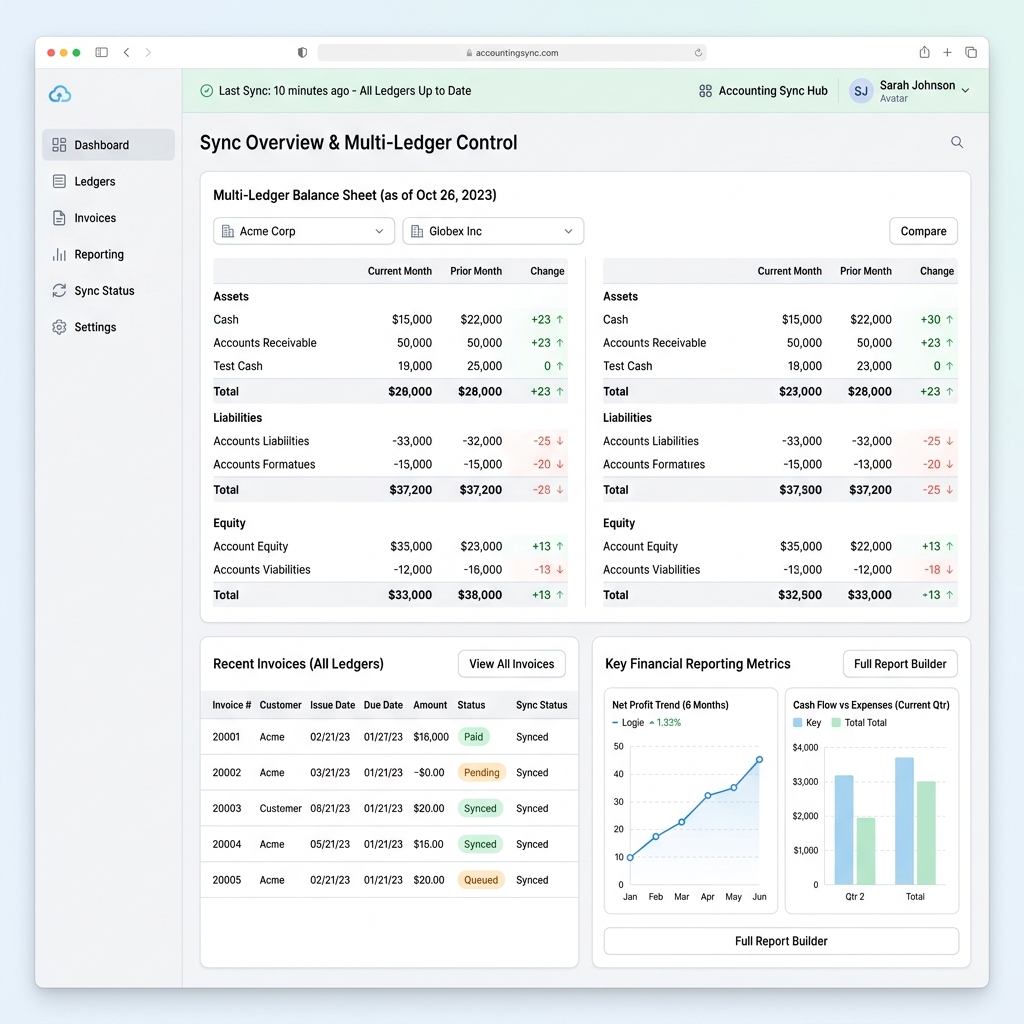Image resolution: width=1024 pixels, height=1024 pixels.
Task: Click the search magnifier icon
Action: [x=957, y=142]
